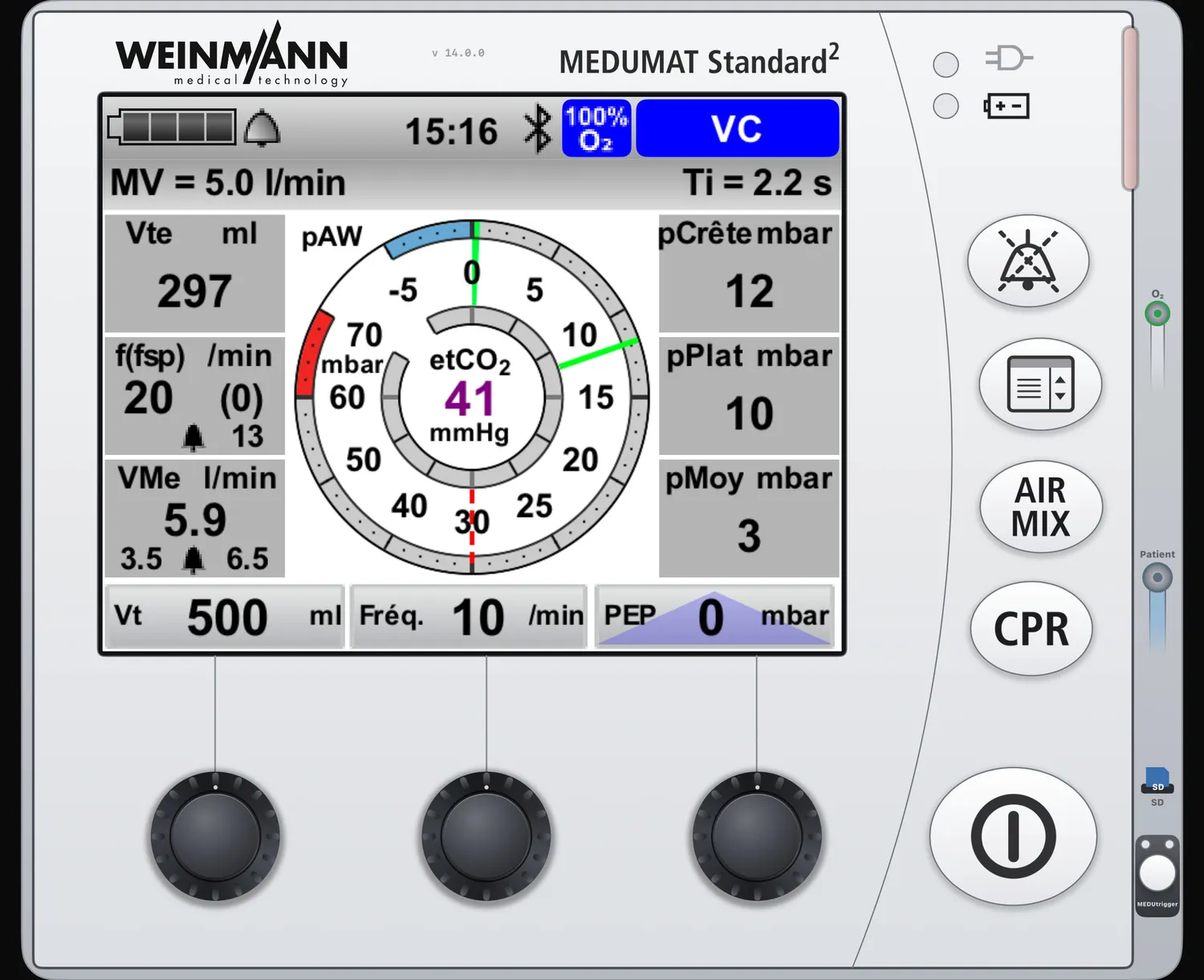
Task: Click the frequency alarm bell icon
Action: pyautogui.click(x=193, y=437)
